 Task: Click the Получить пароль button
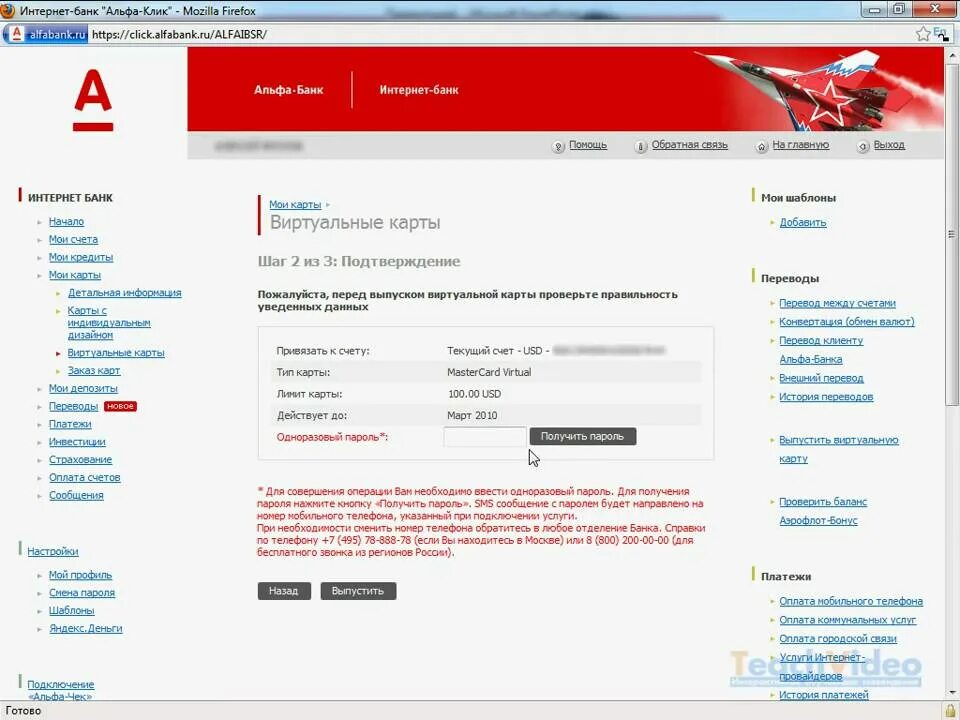(582, 437)
